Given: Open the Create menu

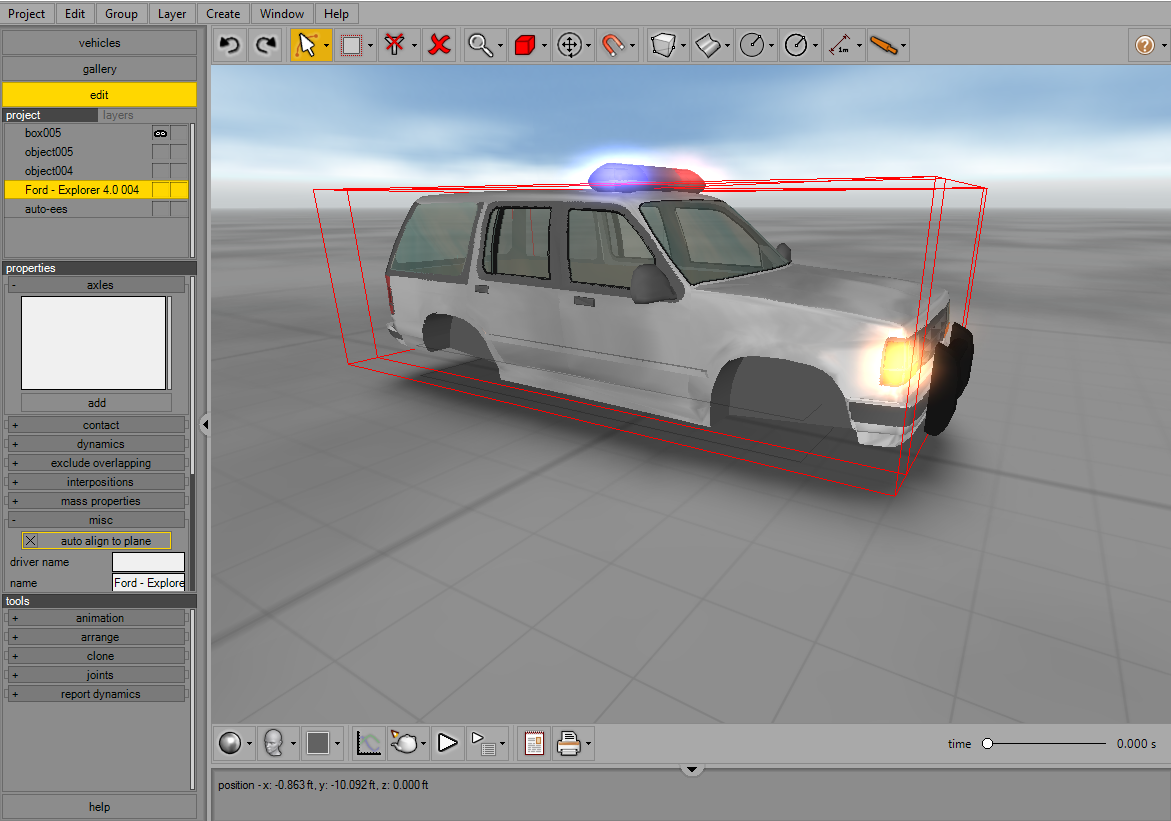Looking at the screenshot, I should 223,13.
